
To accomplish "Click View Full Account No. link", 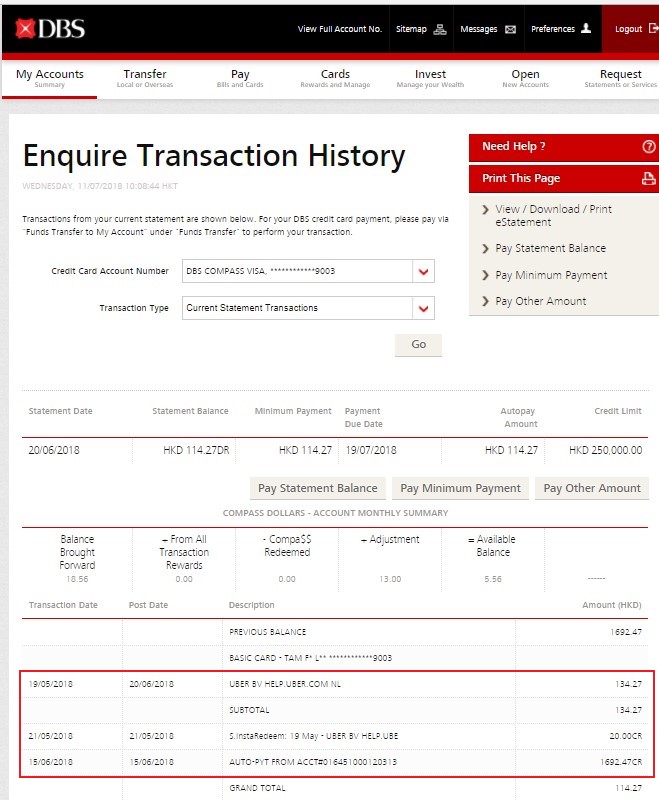I will click(340, 29).
